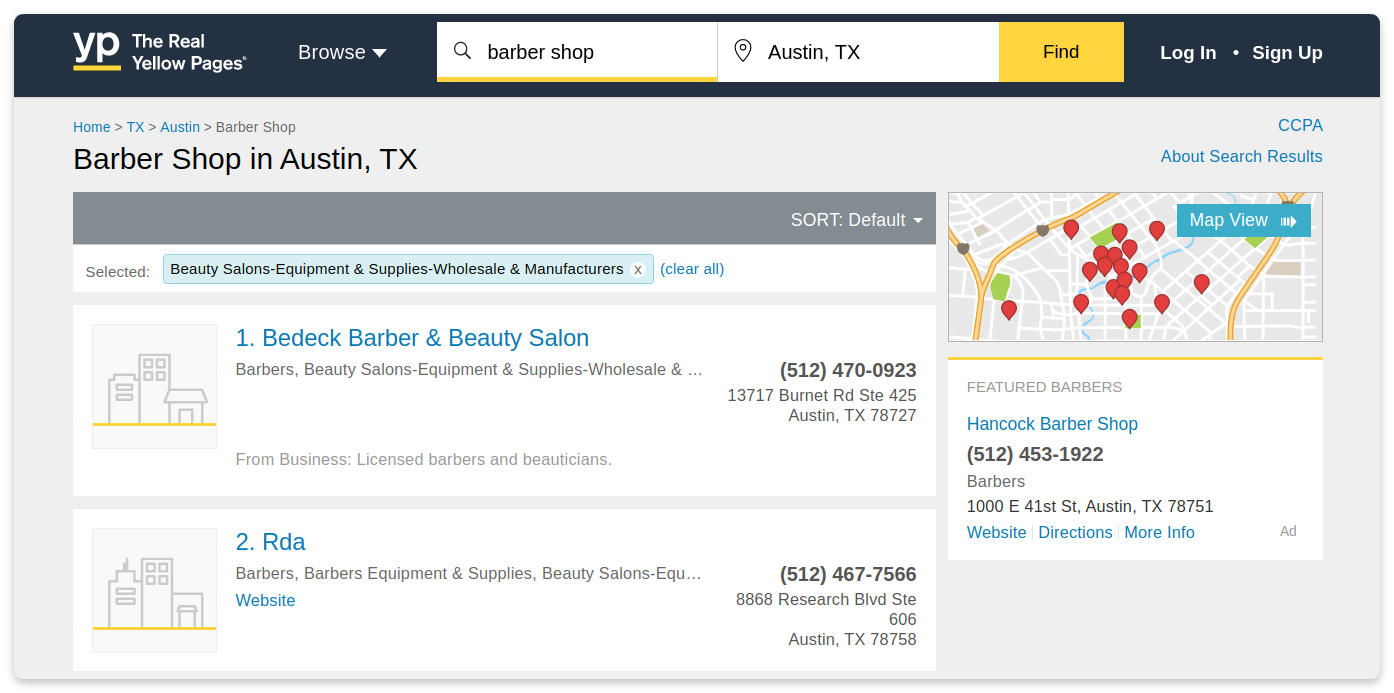Get Directions to Hancock Barber Shop
Image resolution: width=1394 pixels, height=693 pixels.
(x=1075, y=532)
